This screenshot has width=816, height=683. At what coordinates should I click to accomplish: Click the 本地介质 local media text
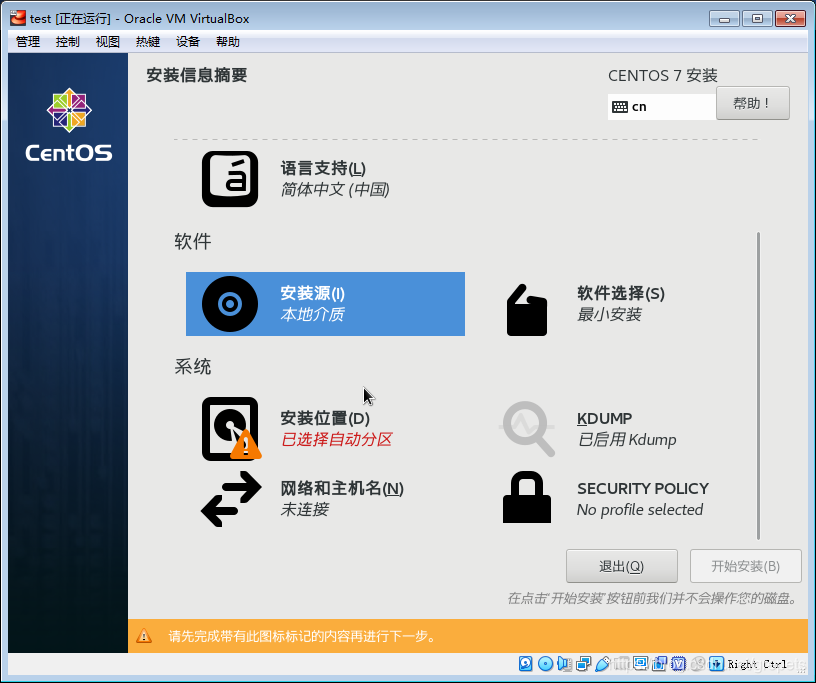(312, 314)
